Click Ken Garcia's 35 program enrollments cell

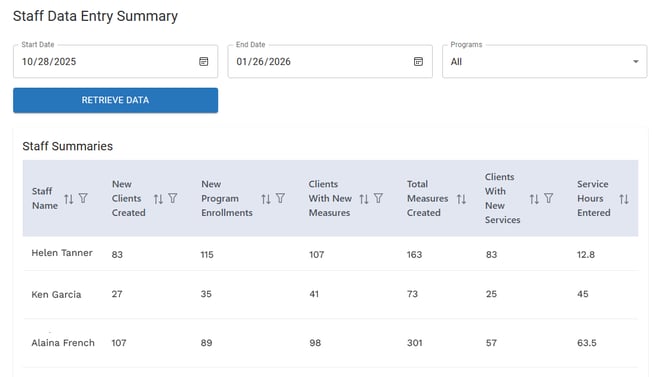[206, 294]
